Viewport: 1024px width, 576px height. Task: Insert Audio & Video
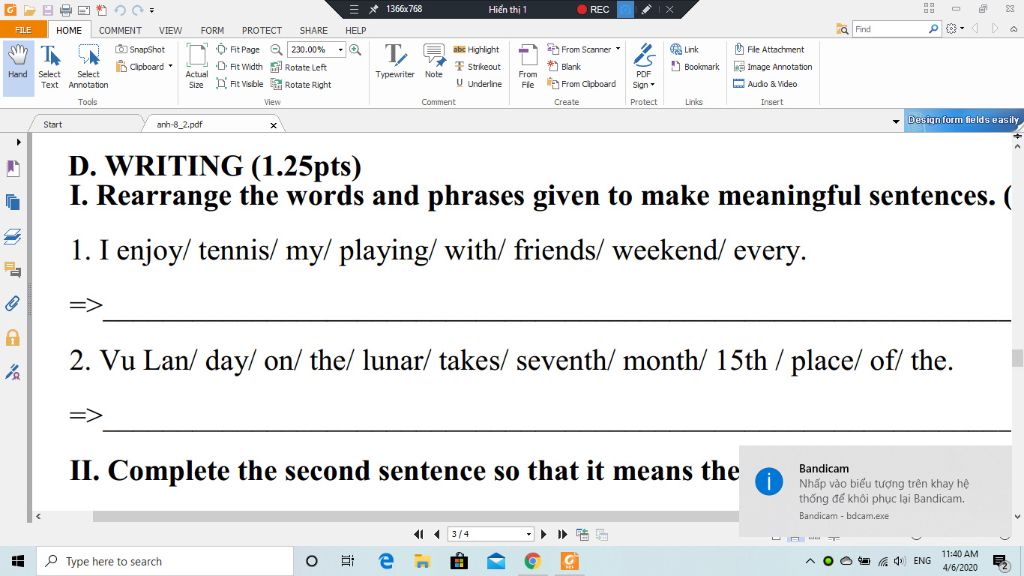pyautogui.click(x=765, y=84)
